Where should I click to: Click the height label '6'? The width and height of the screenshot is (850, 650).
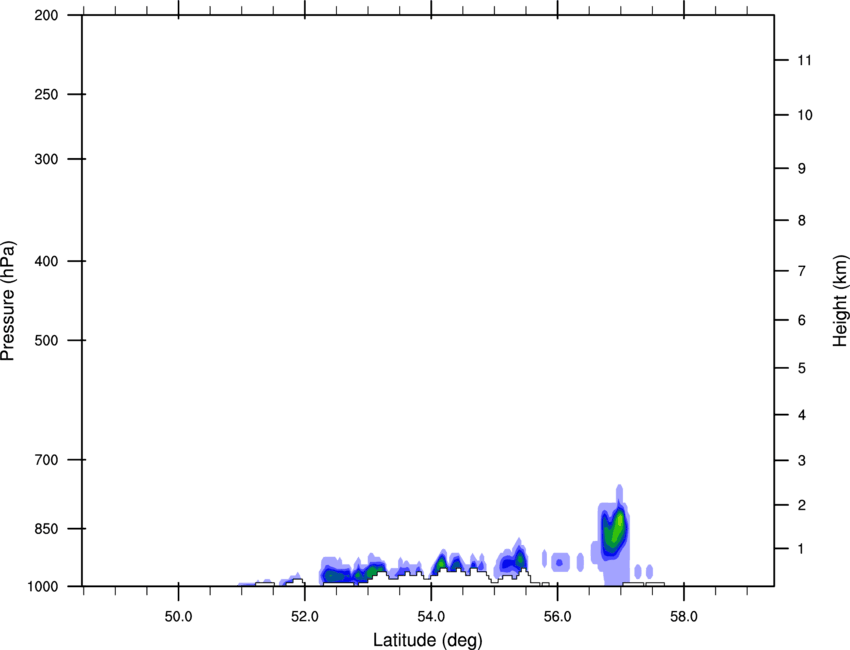802,320
